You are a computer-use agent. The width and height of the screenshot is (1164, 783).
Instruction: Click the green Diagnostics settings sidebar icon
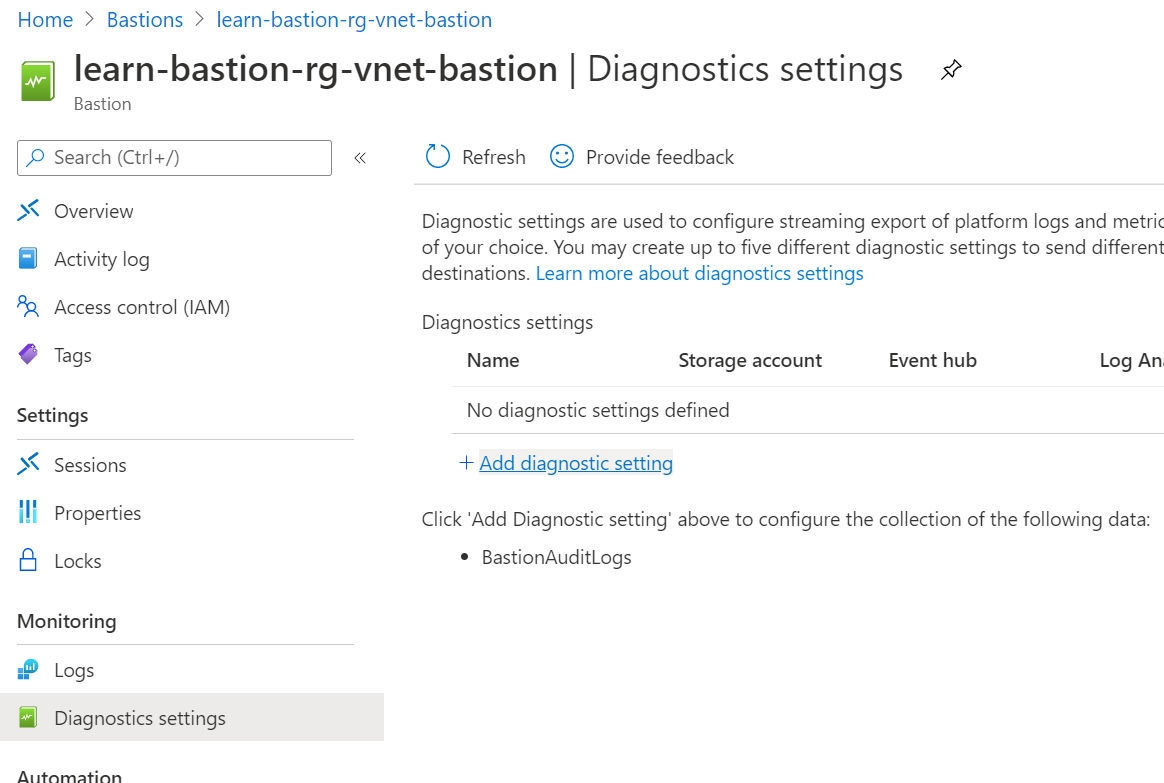coord(28,718)
